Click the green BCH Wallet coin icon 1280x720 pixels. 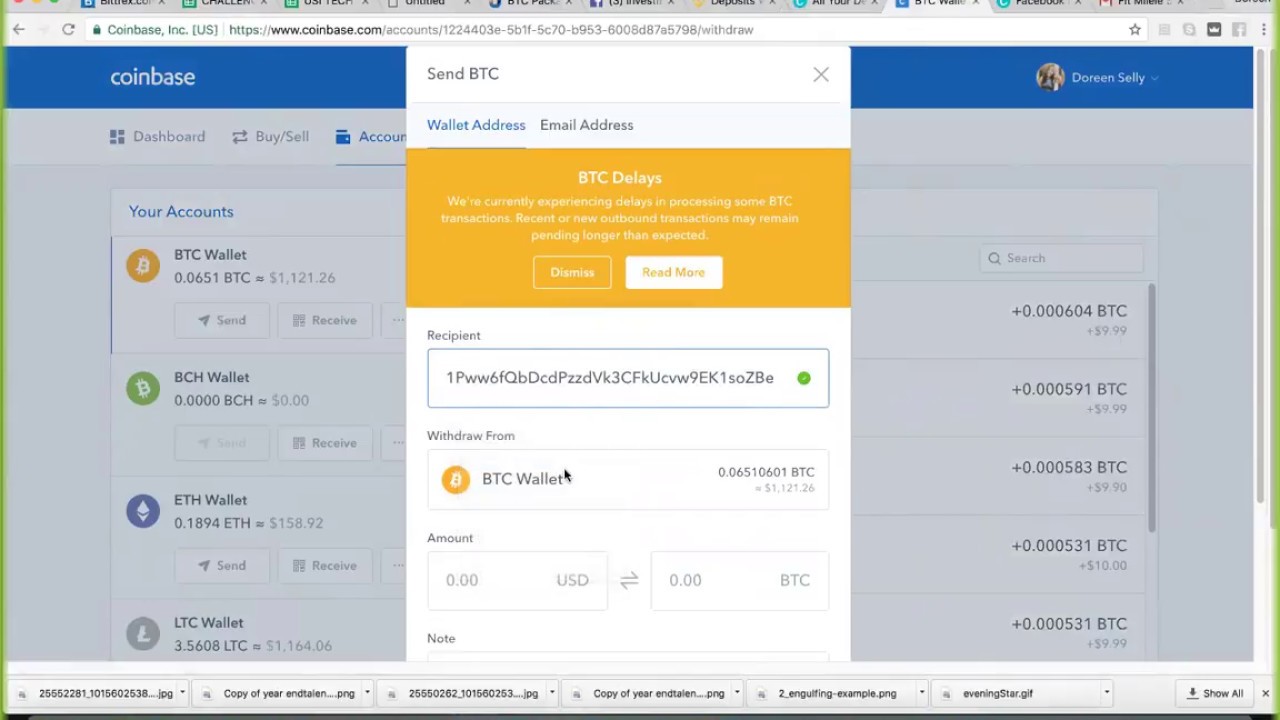point(143,388)
